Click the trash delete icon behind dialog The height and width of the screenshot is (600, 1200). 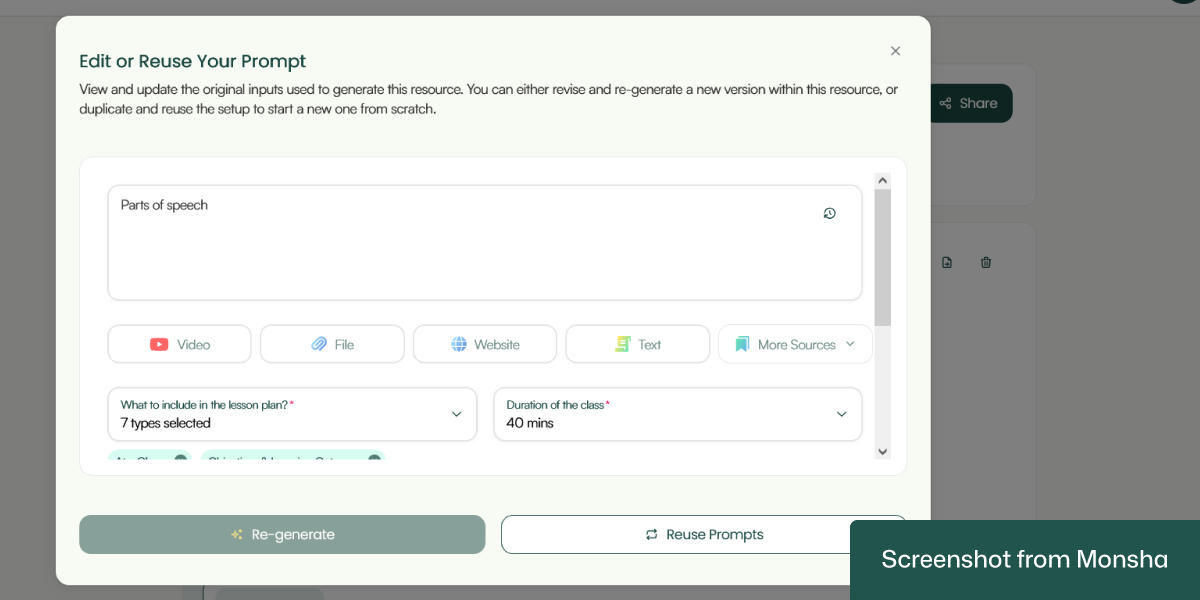click(986, 262)
